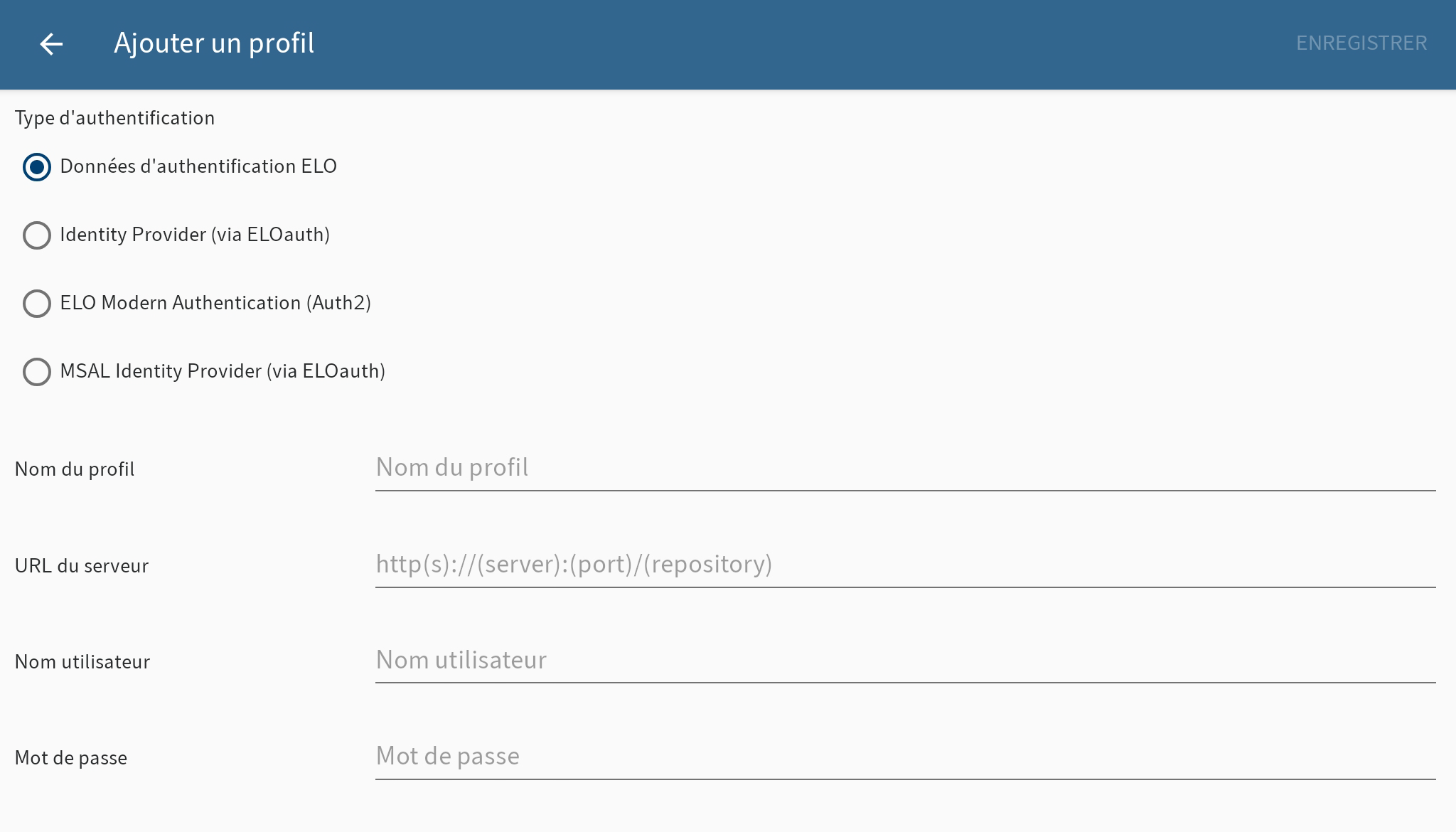The image size is (1456, 832).
Task: Click the URL du serveur label
Action: [x=81, y=566]
